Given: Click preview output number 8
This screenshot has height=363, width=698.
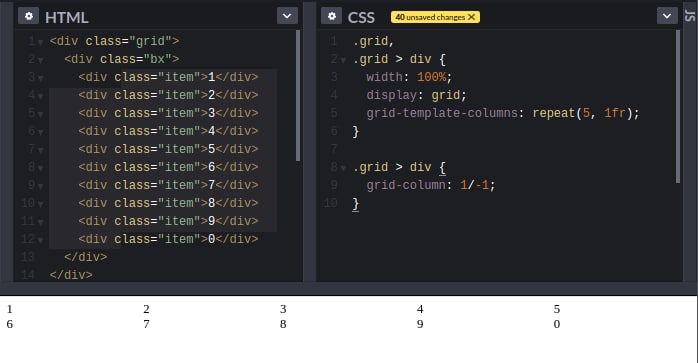Looking at the screenshot, I should (283, 324).
